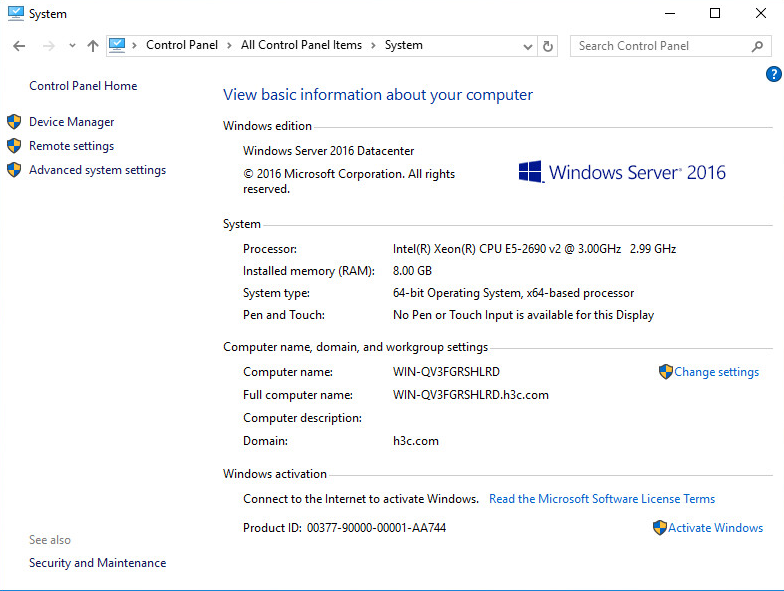Select computer name WIN-QV3FGRSHLRD

pos(446,372)
